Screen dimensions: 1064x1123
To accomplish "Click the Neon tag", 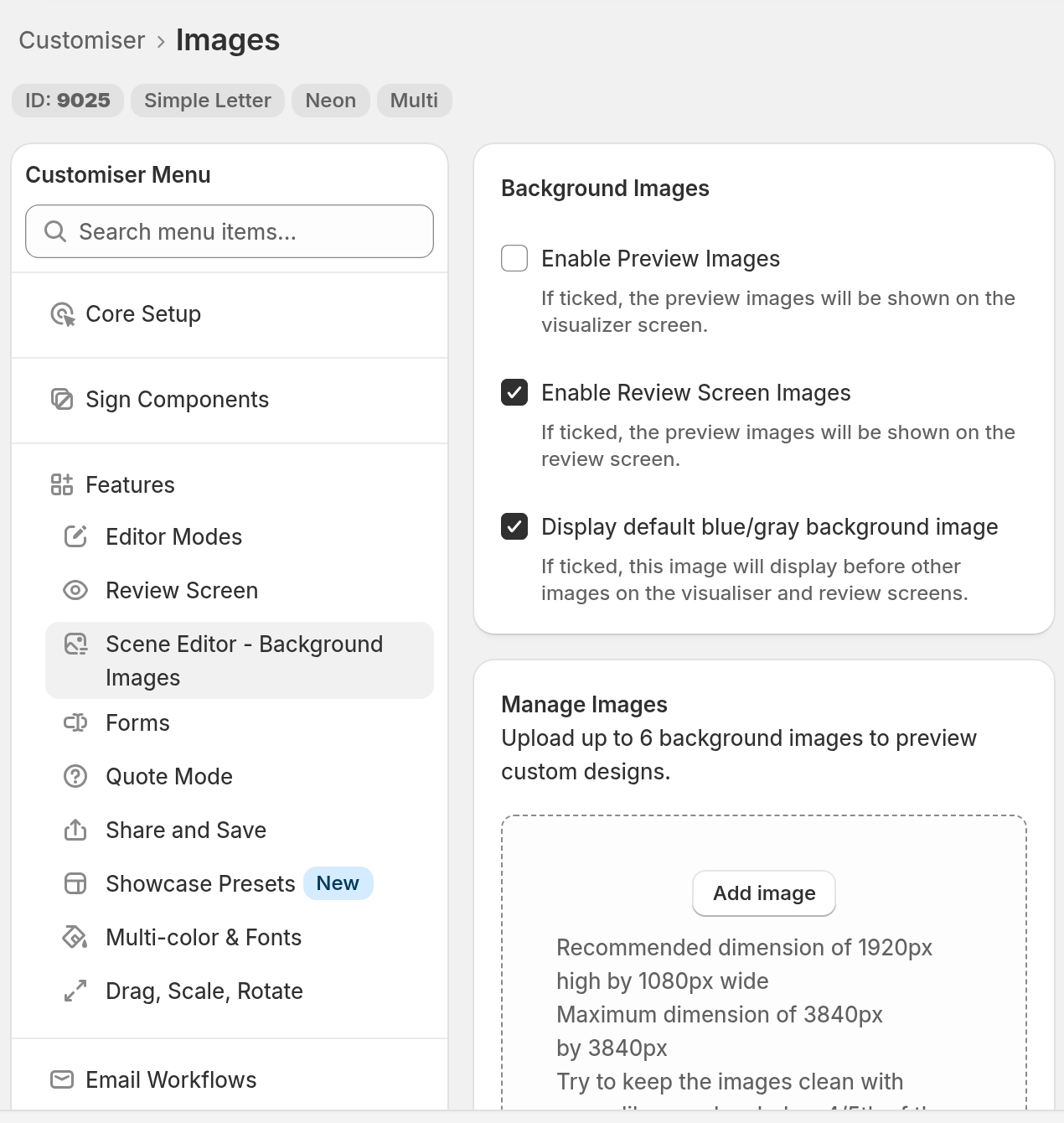I will coord(331,101).
